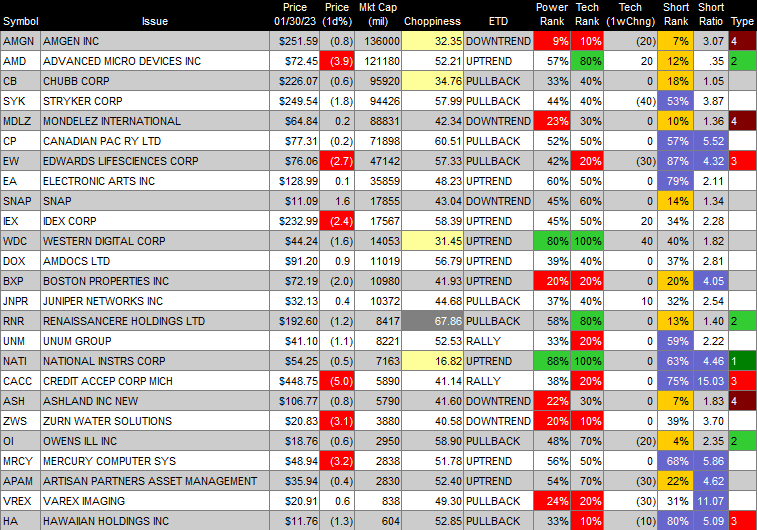Click the 15.03 Short Ratio for CACC

(x=711, y=382)
